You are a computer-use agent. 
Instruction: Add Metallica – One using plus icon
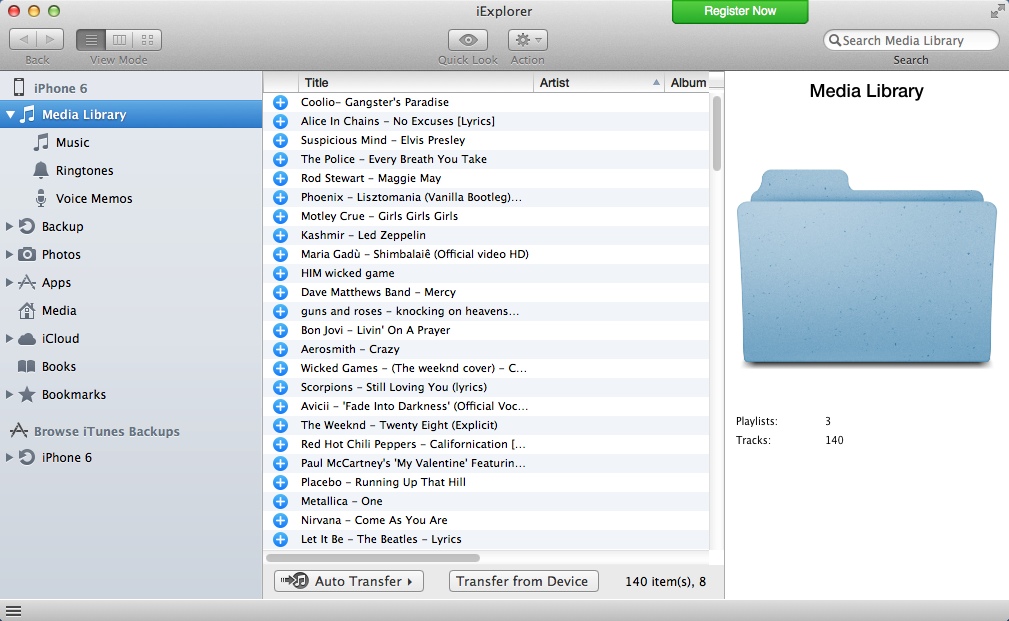pos(280,501)
